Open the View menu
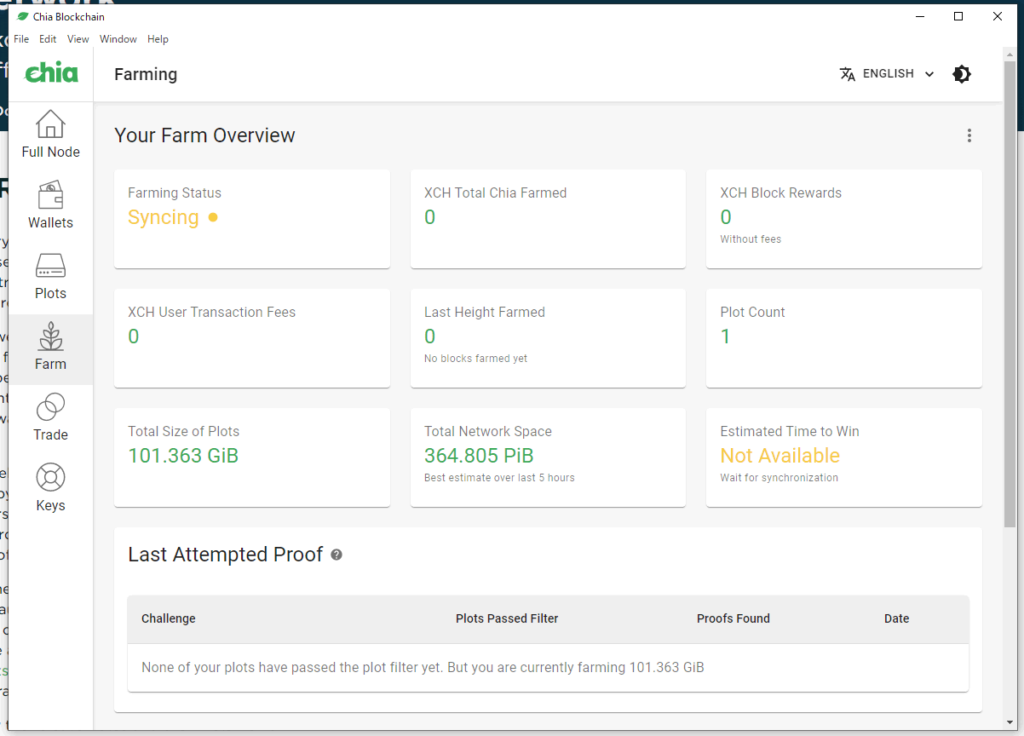Viewport: 1024px width, 736px height. click(x=78, y=39)
